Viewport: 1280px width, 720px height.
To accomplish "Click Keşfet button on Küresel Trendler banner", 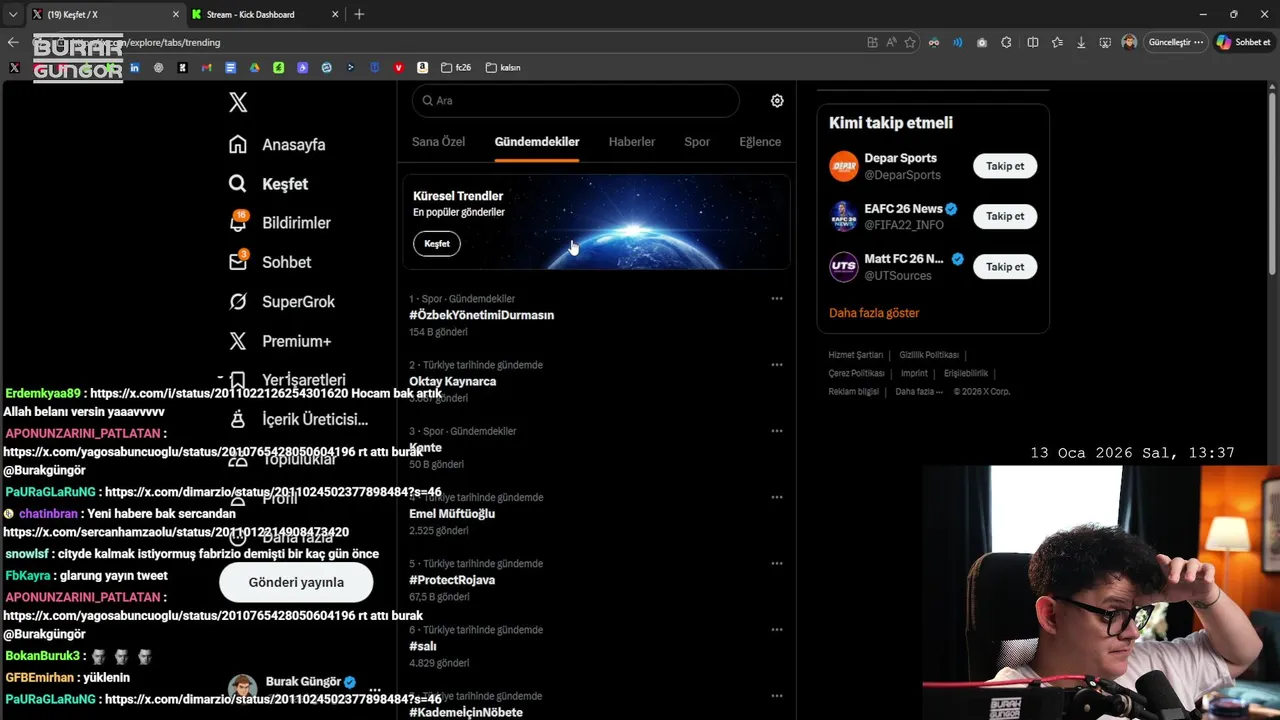I will (x=437, y=244).
